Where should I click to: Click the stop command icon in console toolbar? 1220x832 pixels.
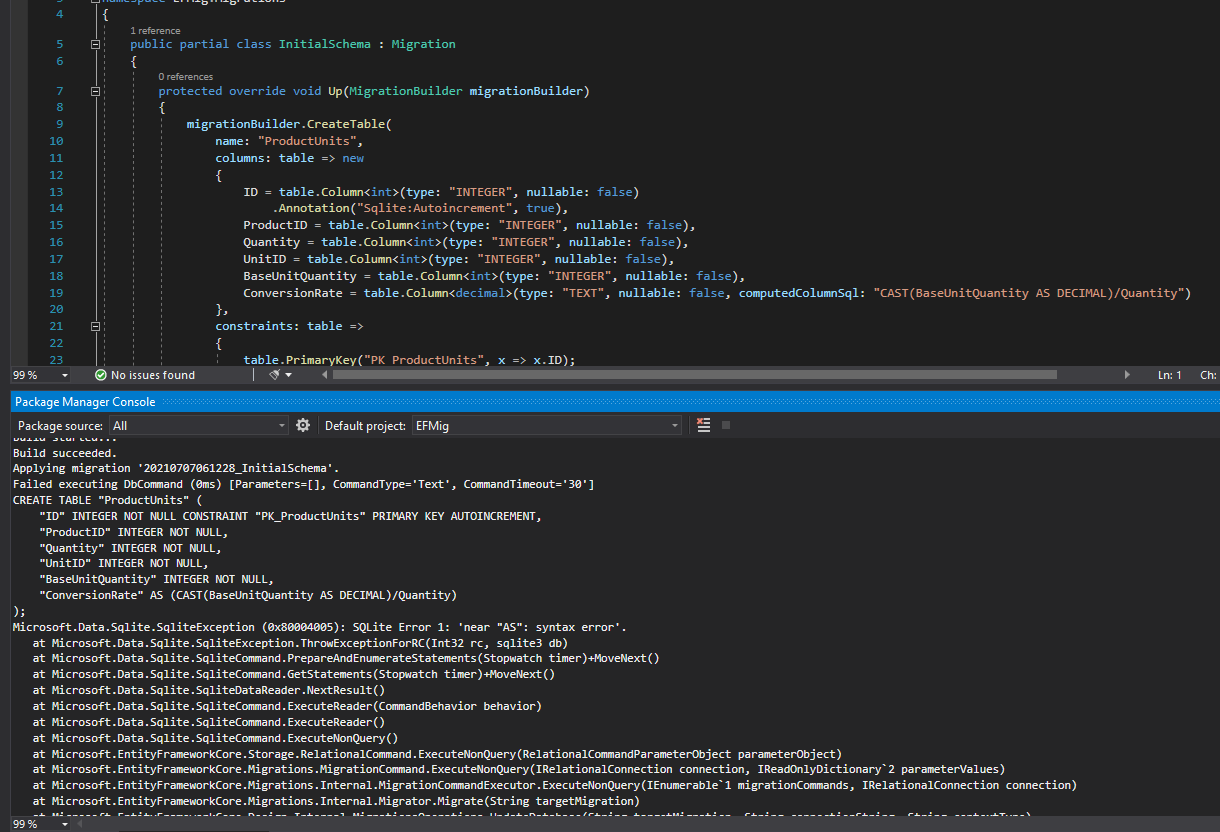click(x=726, y=424)
